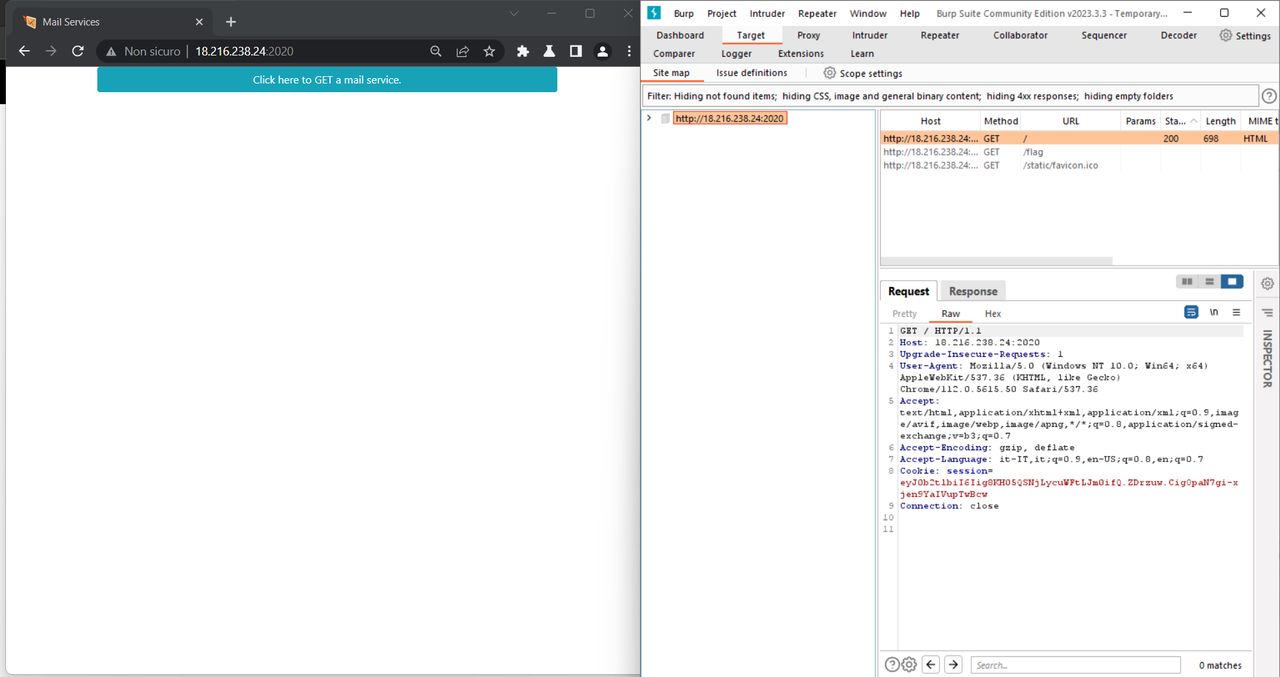This screenshot has height=677, width=1280.
Task: Open Inspector settings gear icon
Action: pos(1267,283)
